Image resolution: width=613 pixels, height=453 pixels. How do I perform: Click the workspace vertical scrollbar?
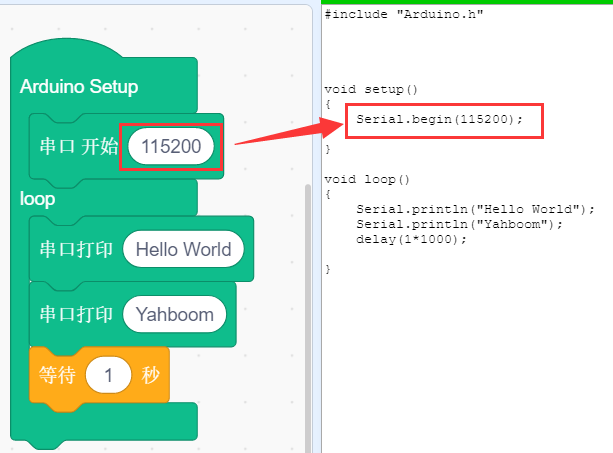pyautogui.click(x=308, y=317)
